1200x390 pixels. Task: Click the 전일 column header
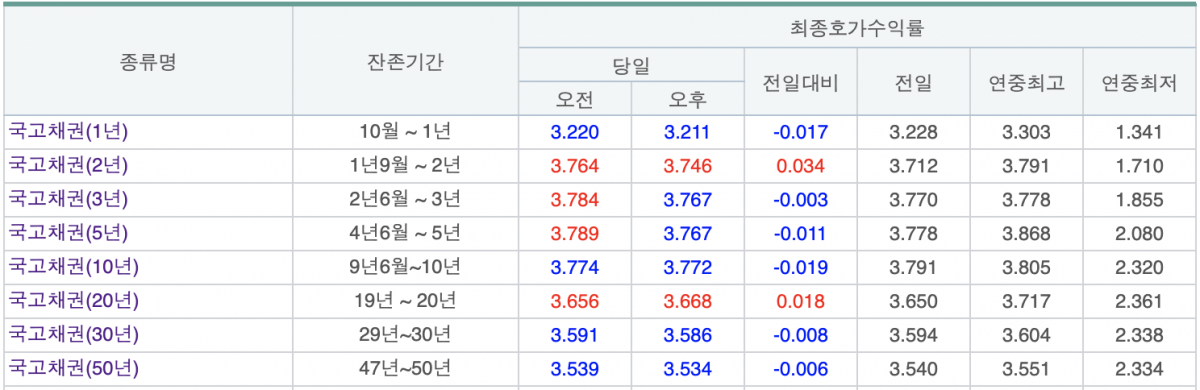pyautogui.click(x=913, y=82)
